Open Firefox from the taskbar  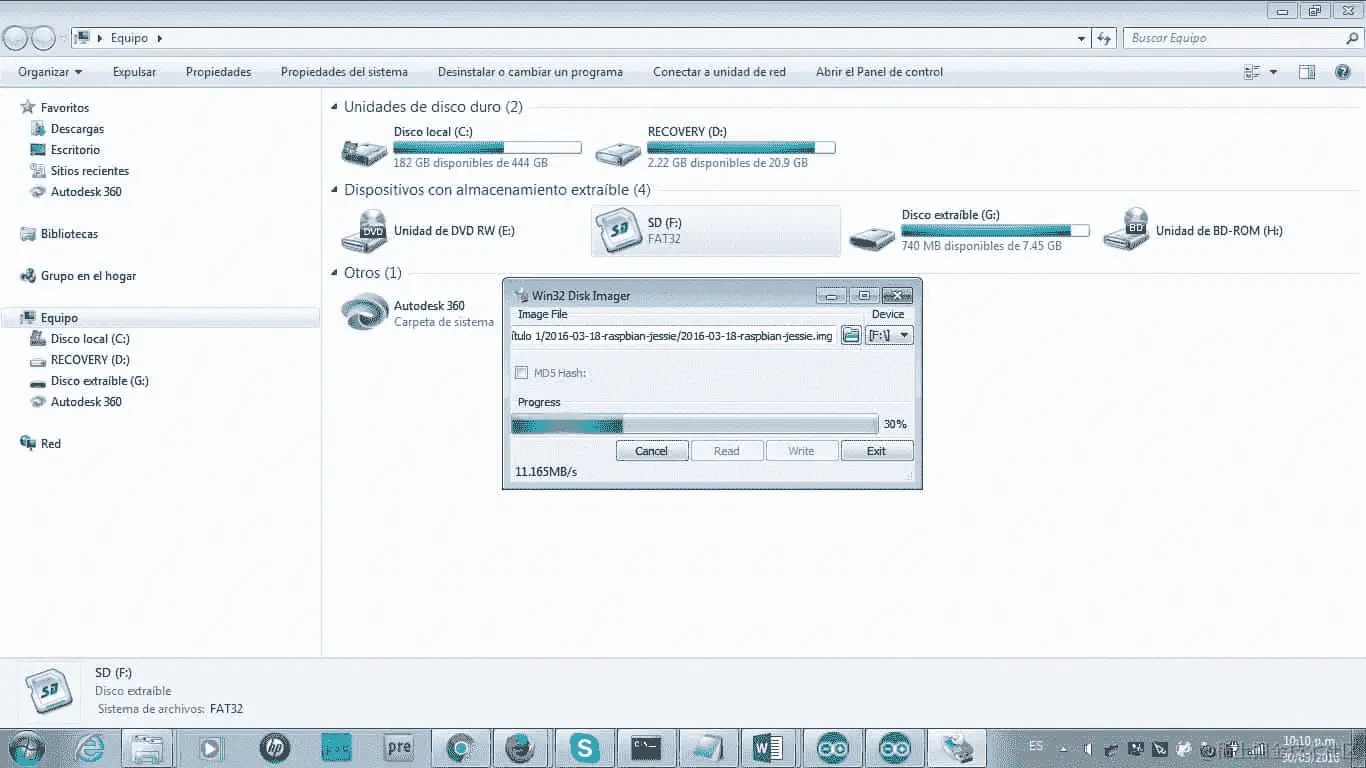click(x=522, y=747)
